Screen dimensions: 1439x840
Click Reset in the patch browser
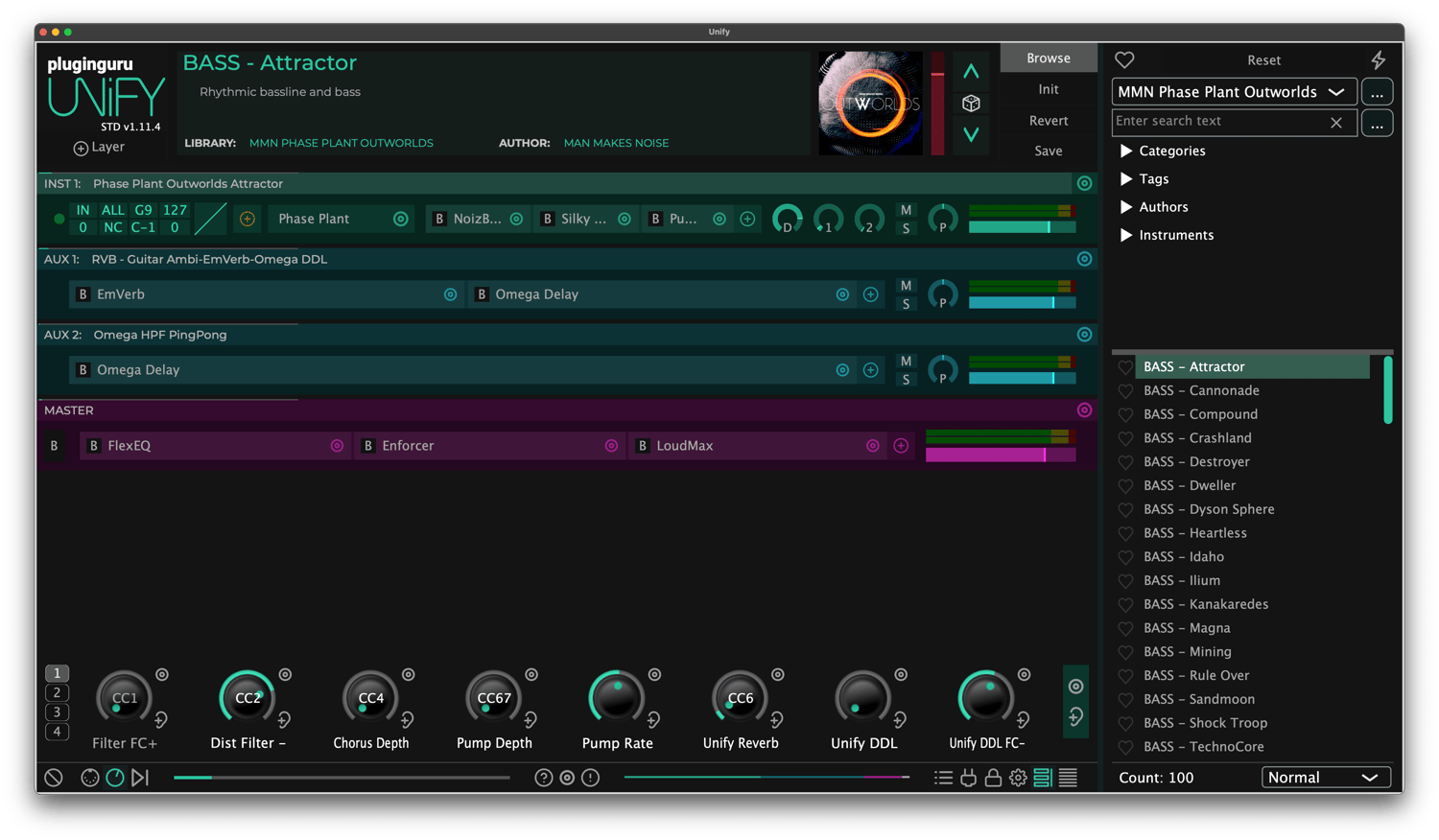coord(1263,60)
